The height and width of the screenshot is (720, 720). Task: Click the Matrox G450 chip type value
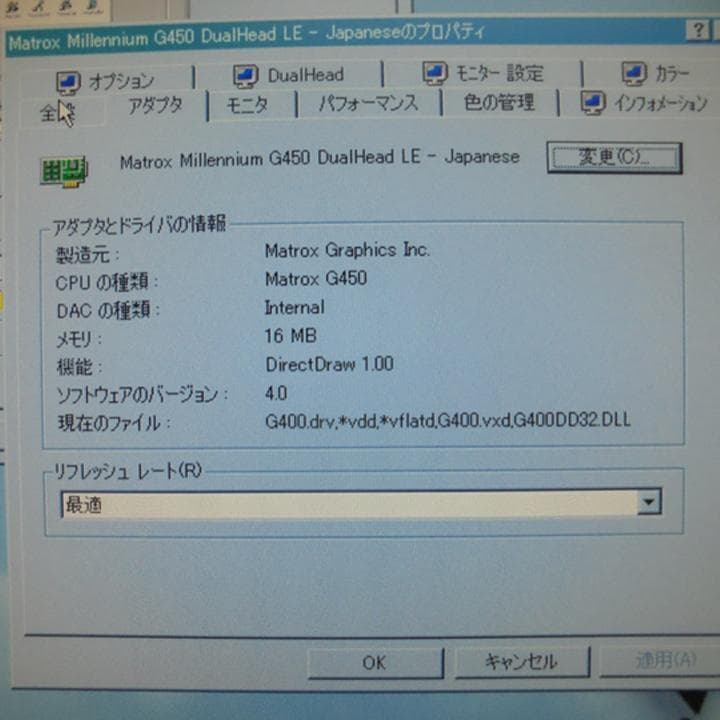tap(316, 279)
